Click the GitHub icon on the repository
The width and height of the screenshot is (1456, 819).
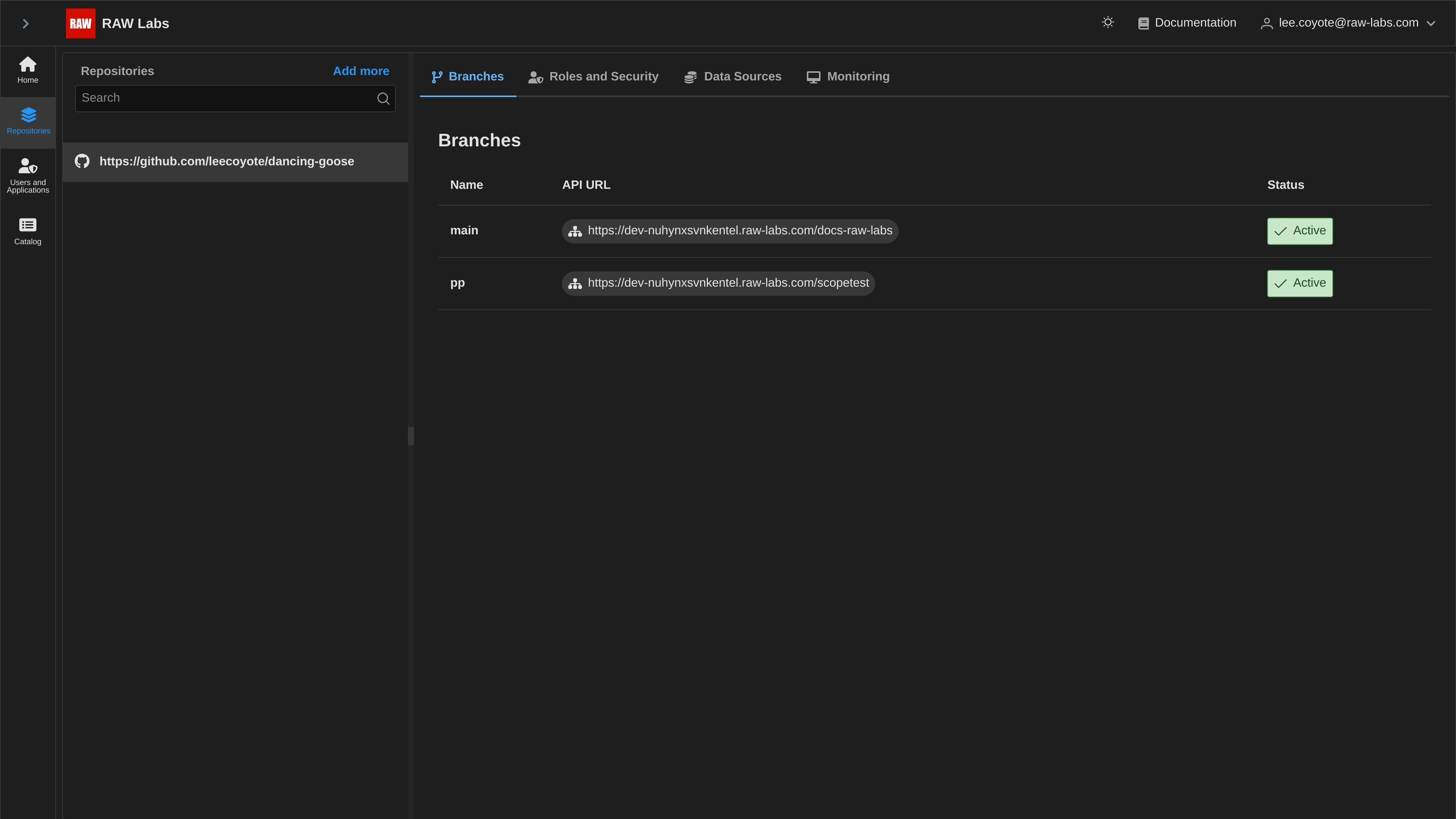coord(82,161)
